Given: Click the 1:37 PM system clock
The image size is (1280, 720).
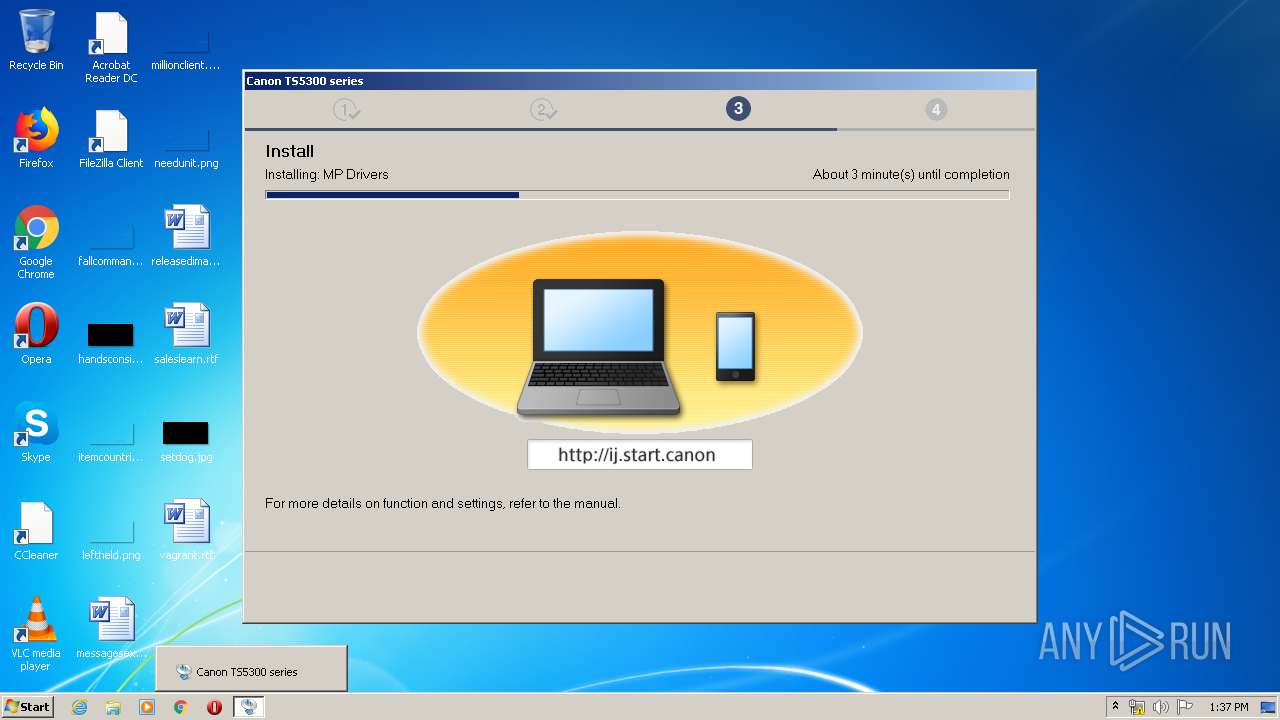Looking at the screenshot, I should click(x=1228, y=707).
